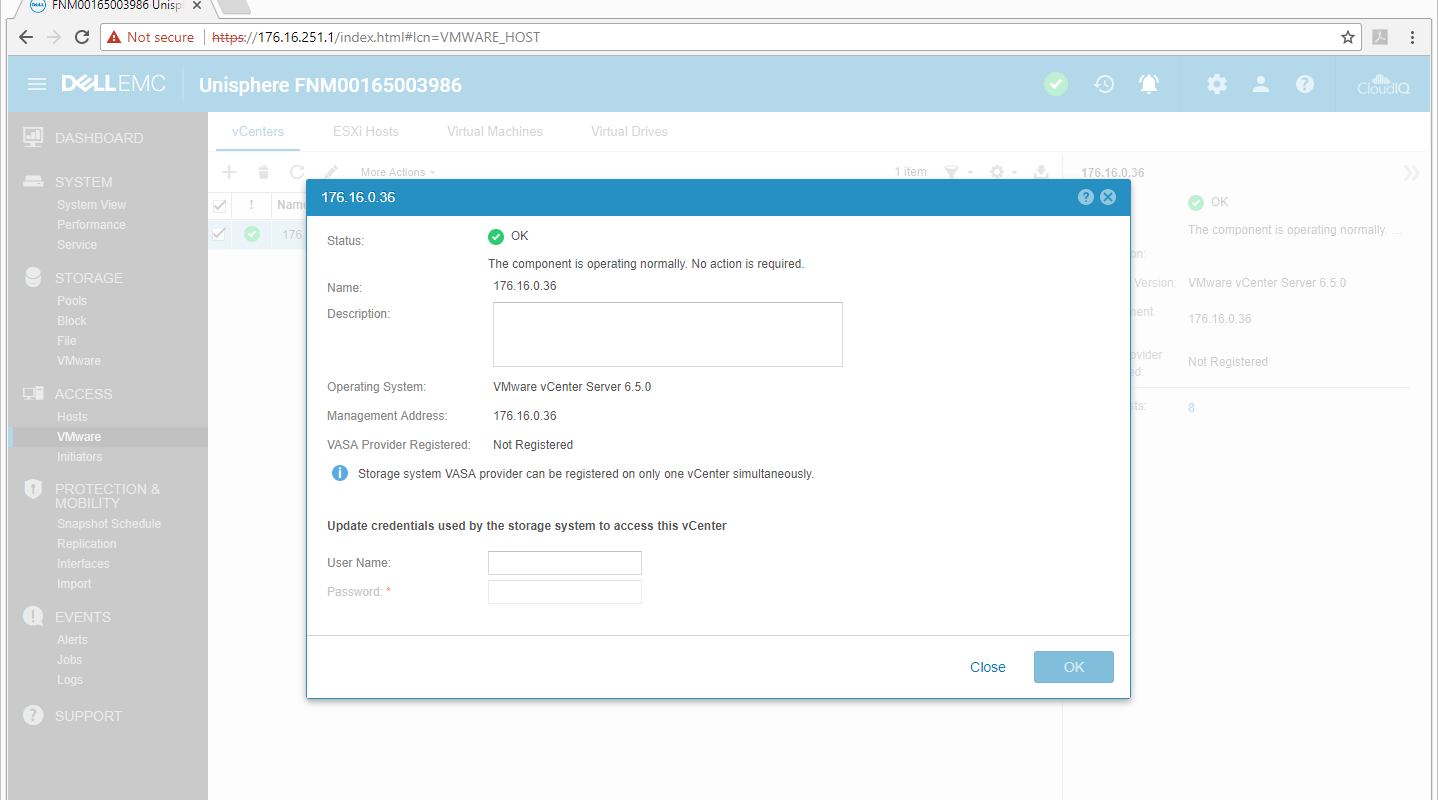Click the bookmark star in address bar
This screenshot has height=800, width=1438.
tap(1348, 37)
